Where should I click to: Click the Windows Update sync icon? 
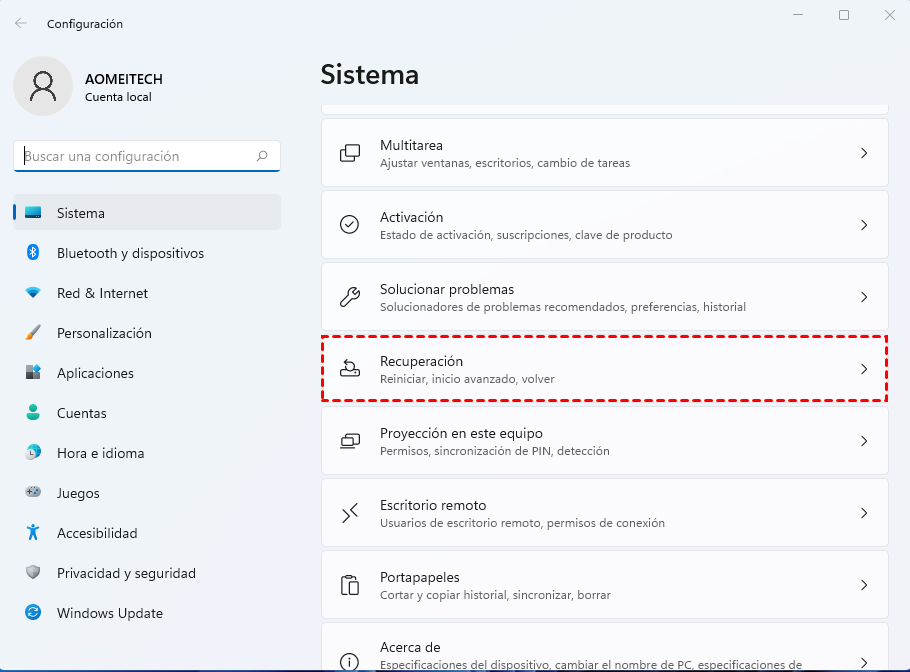coord(33,613)
